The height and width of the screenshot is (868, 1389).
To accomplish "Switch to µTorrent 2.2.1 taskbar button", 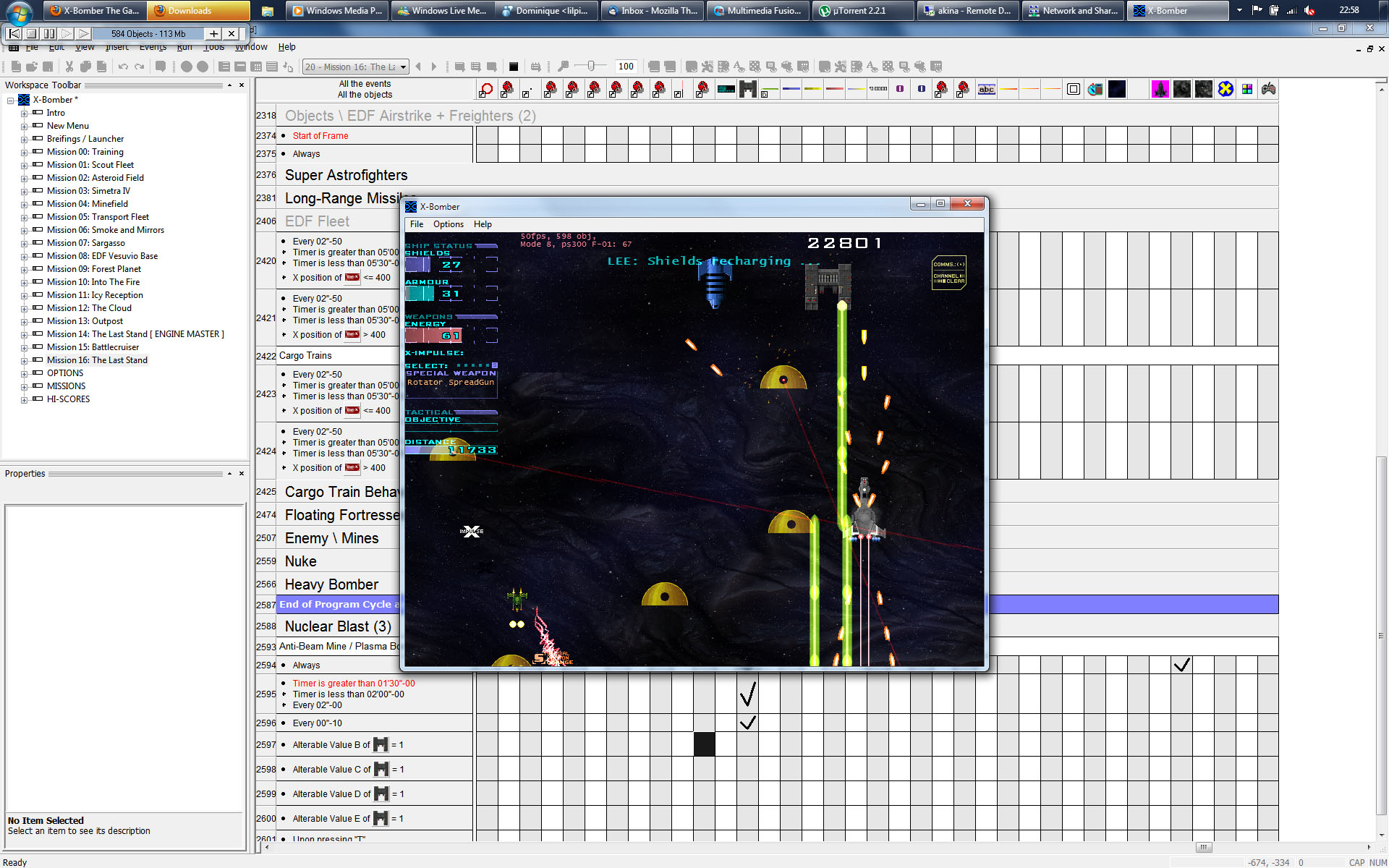I will [864, 11].
